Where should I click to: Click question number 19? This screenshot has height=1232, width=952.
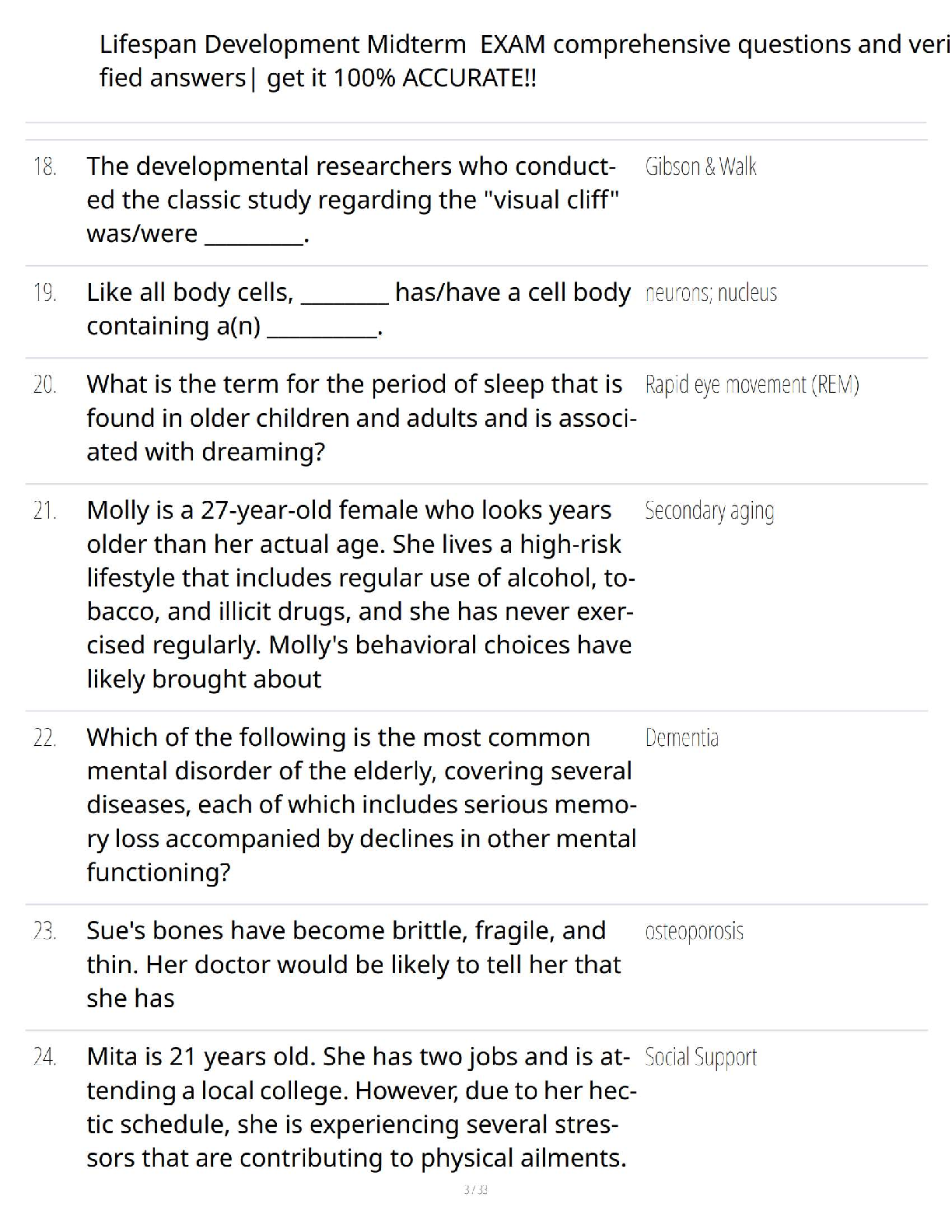coord(45,293)
